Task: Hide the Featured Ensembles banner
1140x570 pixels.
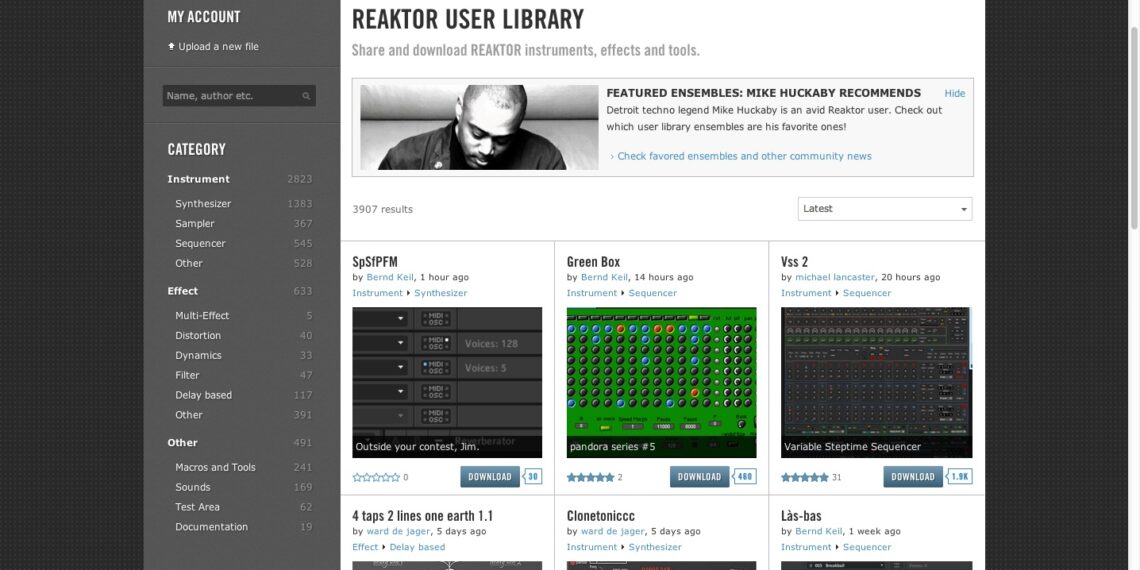Action: [955, 93]
